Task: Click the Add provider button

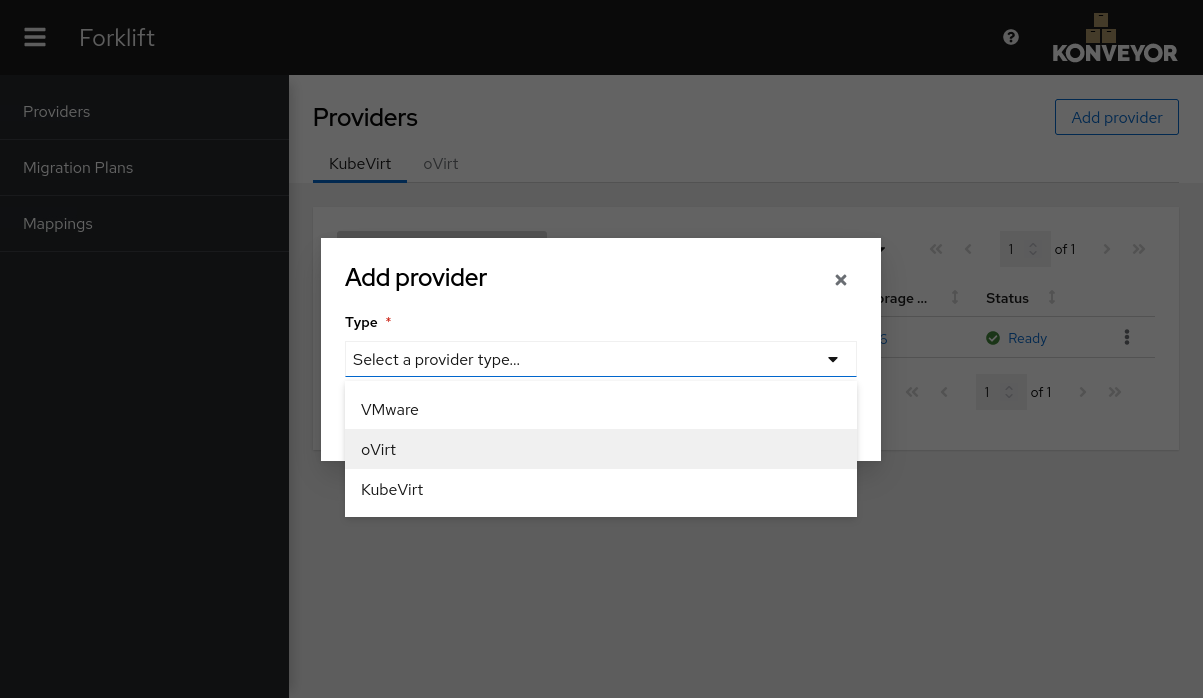Action: tap(1117, 117)
